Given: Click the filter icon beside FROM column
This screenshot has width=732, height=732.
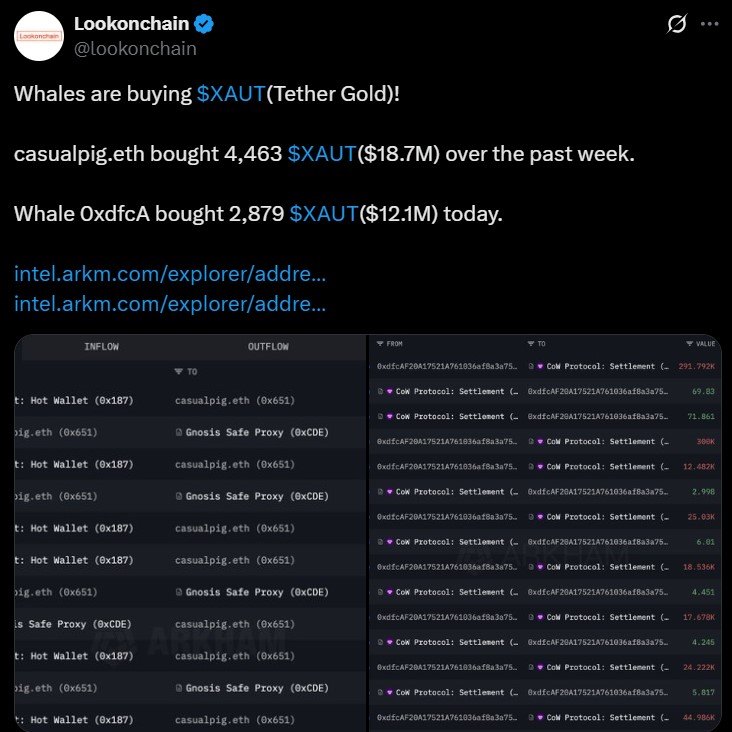Looking at the screenshot, I should [380, 344].
